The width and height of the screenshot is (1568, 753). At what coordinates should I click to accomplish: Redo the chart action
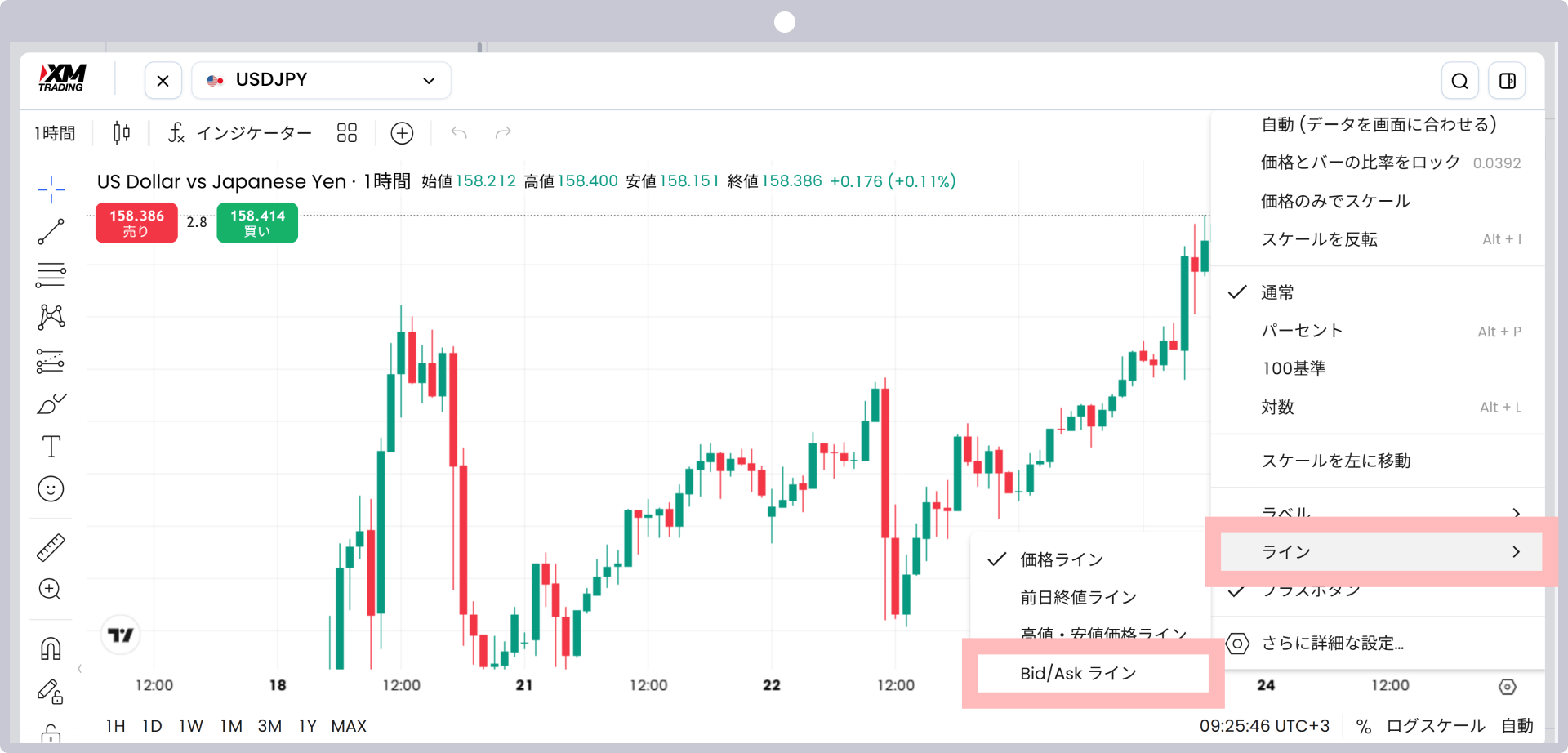coord(503,132)
